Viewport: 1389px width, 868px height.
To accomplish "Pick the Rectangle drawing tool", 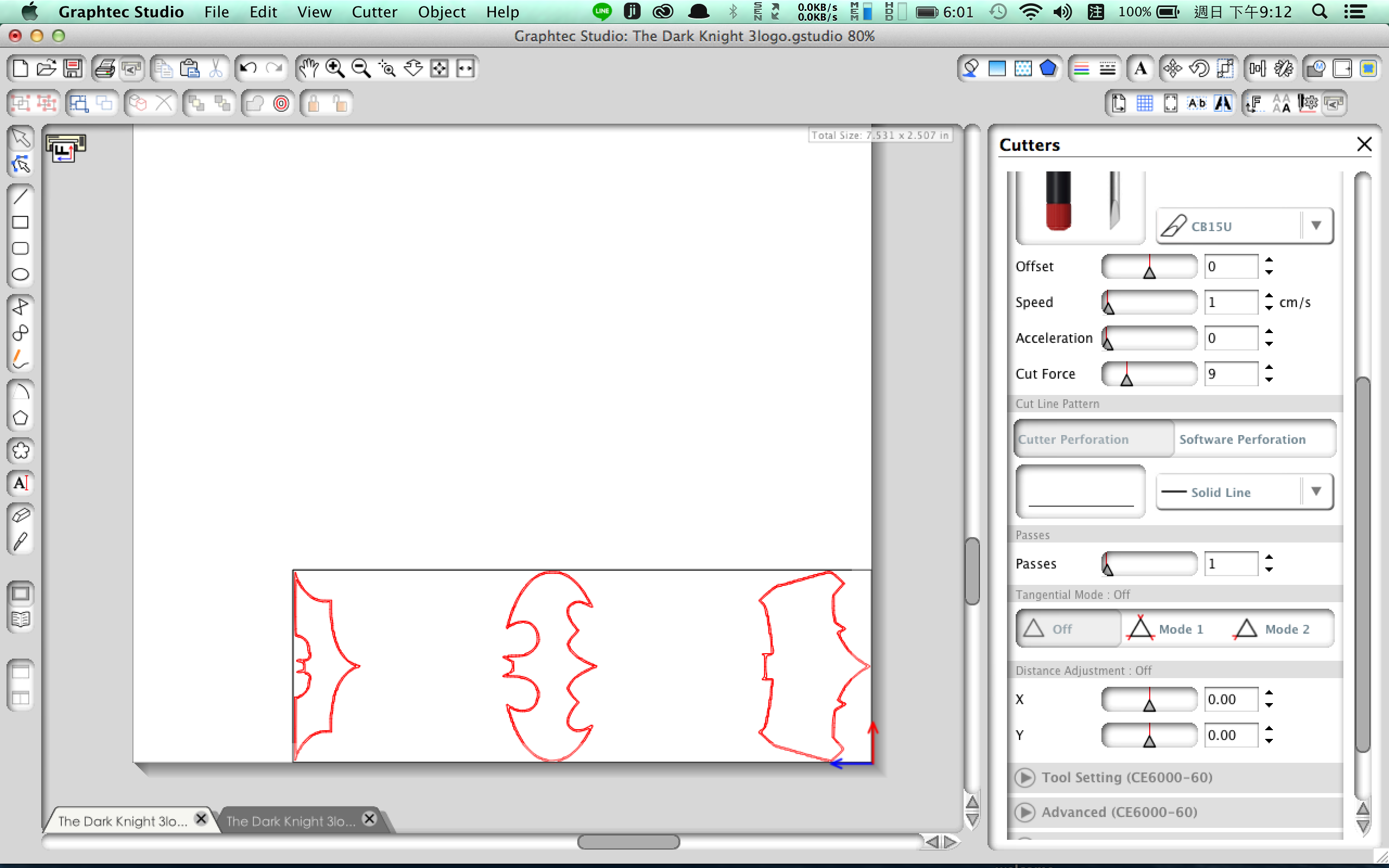I will pos(21,223).
